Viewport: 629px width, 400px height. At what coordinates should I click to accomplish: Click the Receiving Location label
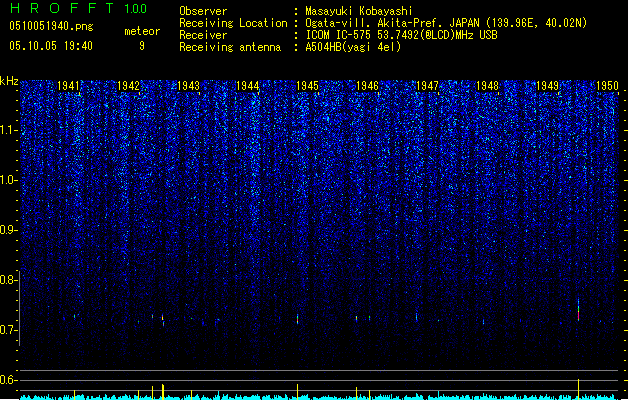pos(233,23)
